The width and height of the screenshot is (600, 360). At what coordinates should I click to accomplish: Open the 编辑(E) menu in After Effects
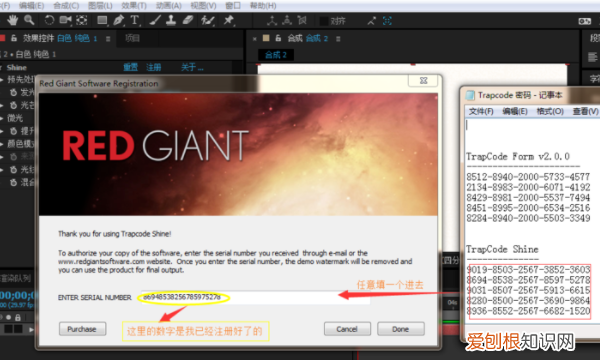[31, 6]
